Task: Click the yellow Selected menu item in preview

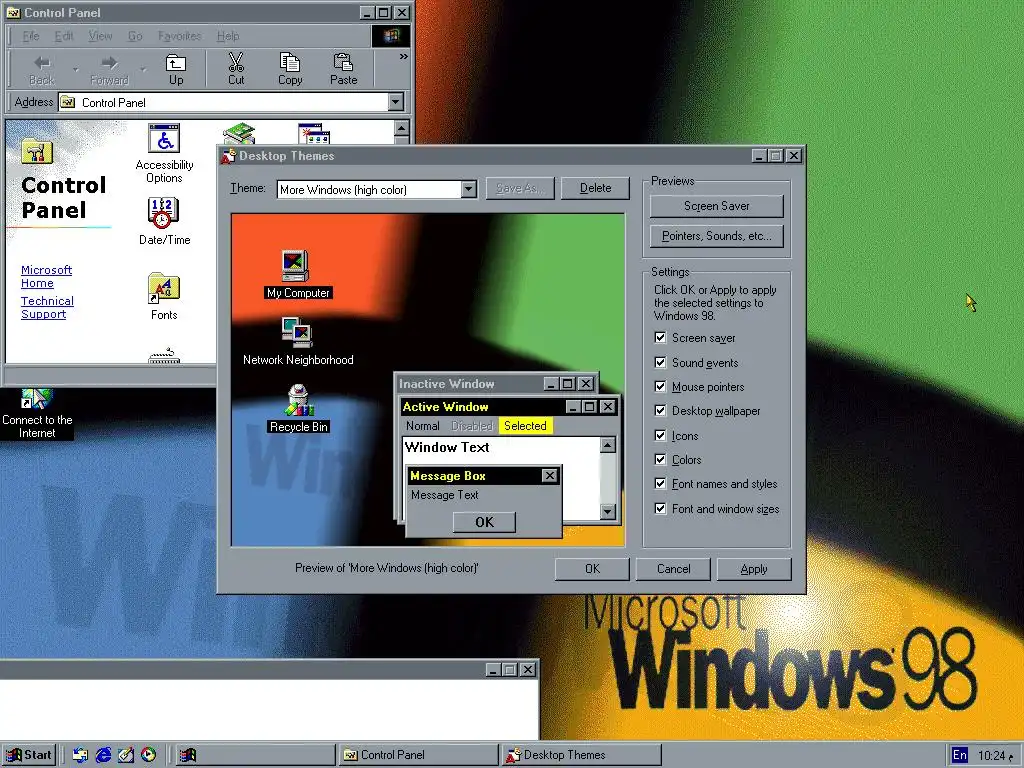Action: pyautogui.click(x=525, y=426)
